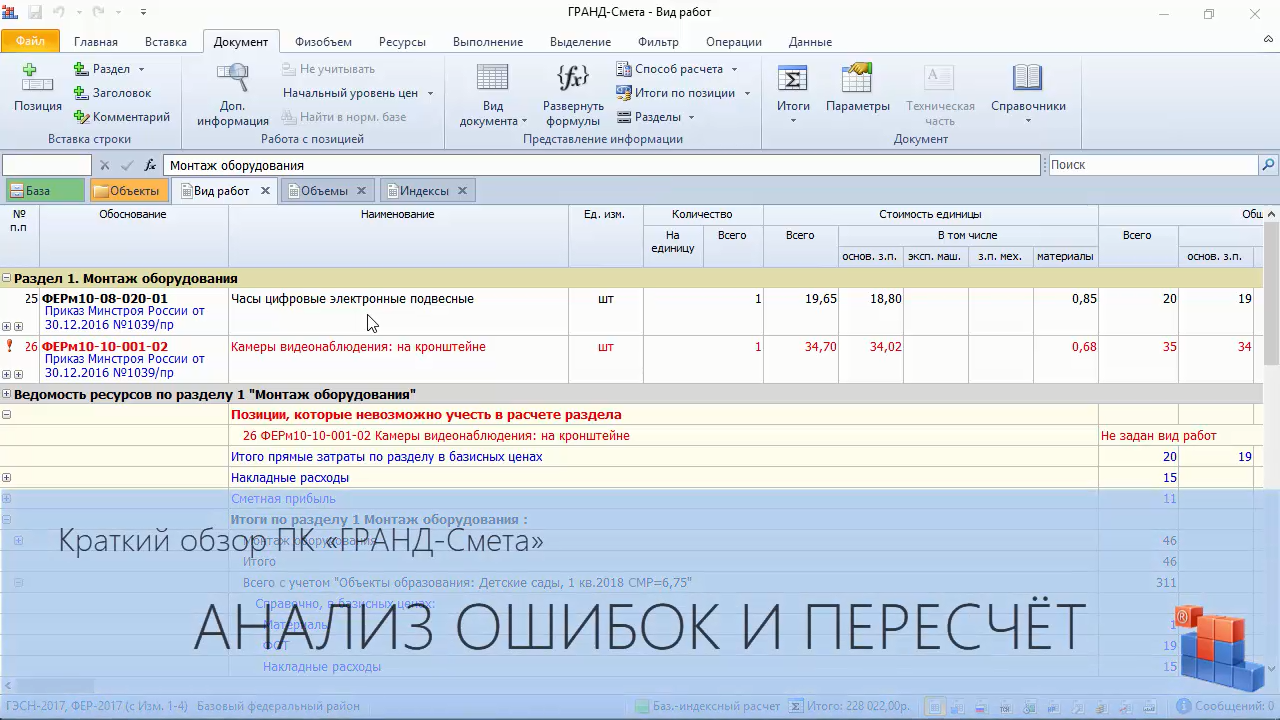
Task: Open the Итоги по позиции dropdown arrow
Action: 746,93
